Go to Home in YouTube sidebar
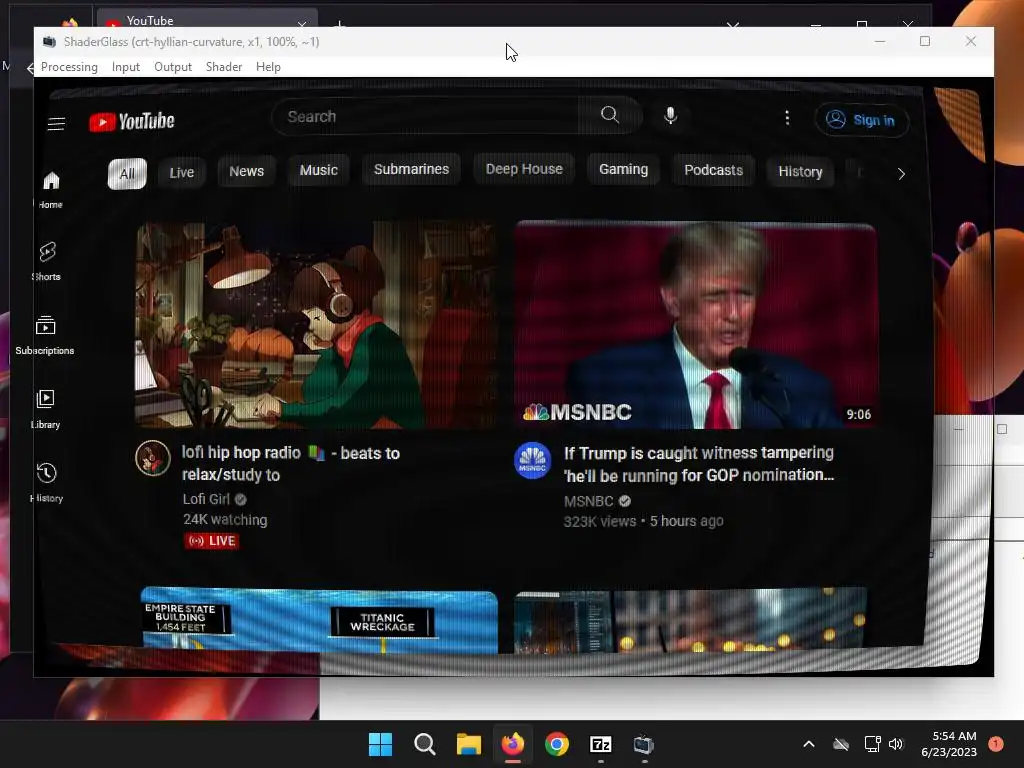Image resolution: width=1024 pixels, height=768 pixels. pyautogui.click(x=51, y=189)
